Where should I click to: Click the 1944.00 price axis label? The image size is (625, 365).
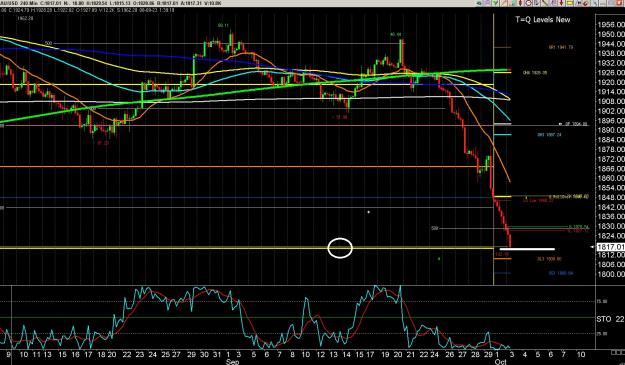[611, 44]
